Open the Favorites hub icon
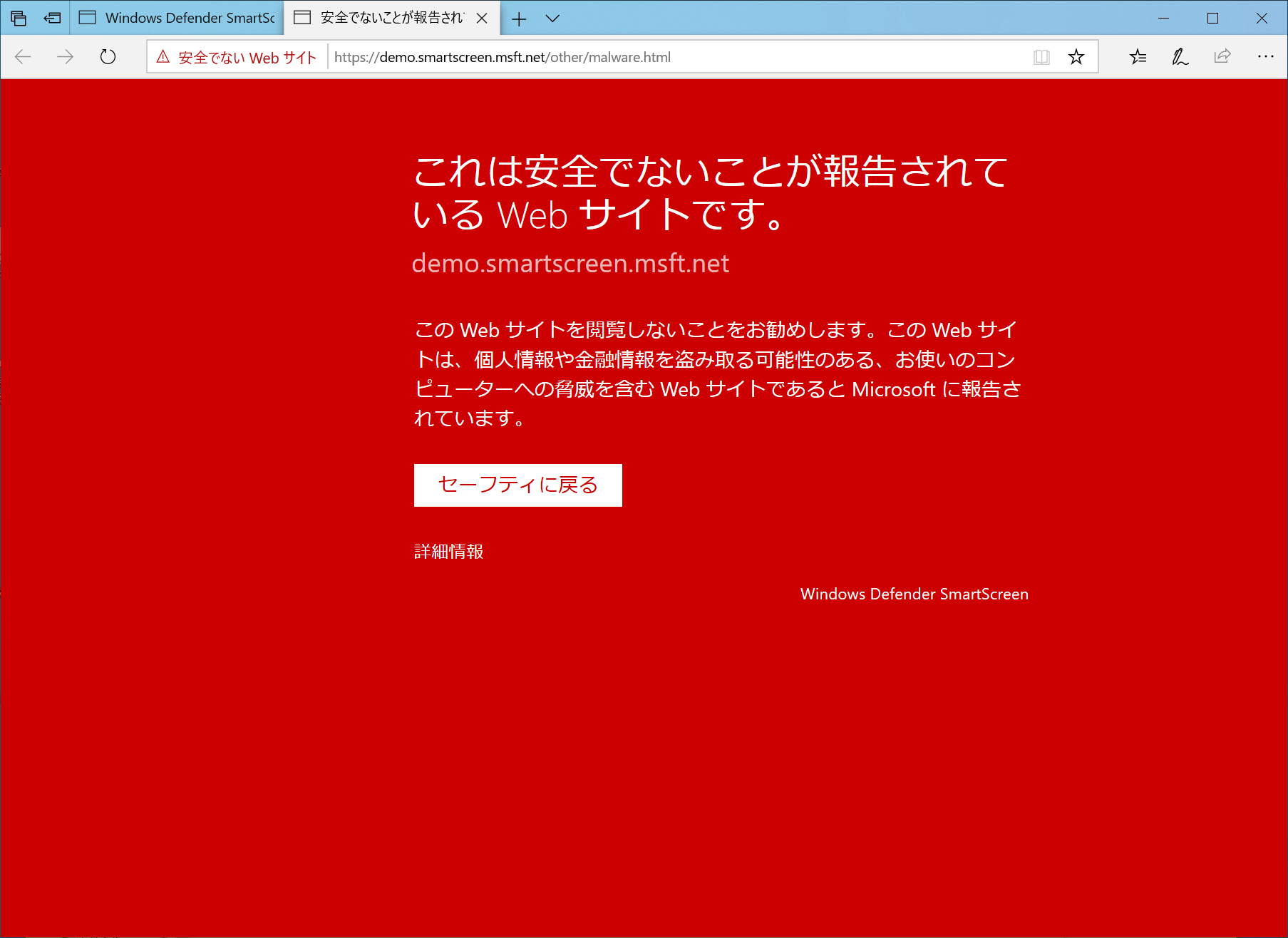Viewport: 1288px width, 938px height. click(x=1138, y=57)
